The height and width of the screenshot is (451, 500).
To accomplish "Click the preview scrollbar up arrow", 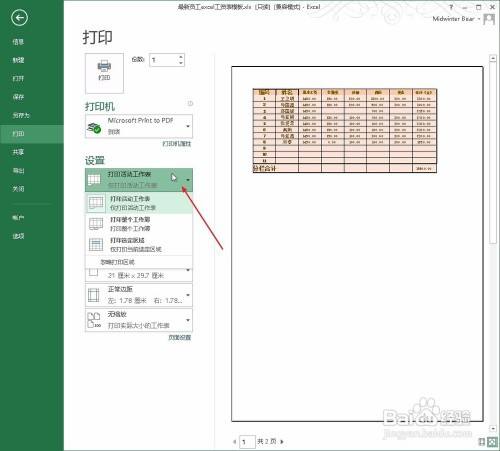I will [493, 58].
